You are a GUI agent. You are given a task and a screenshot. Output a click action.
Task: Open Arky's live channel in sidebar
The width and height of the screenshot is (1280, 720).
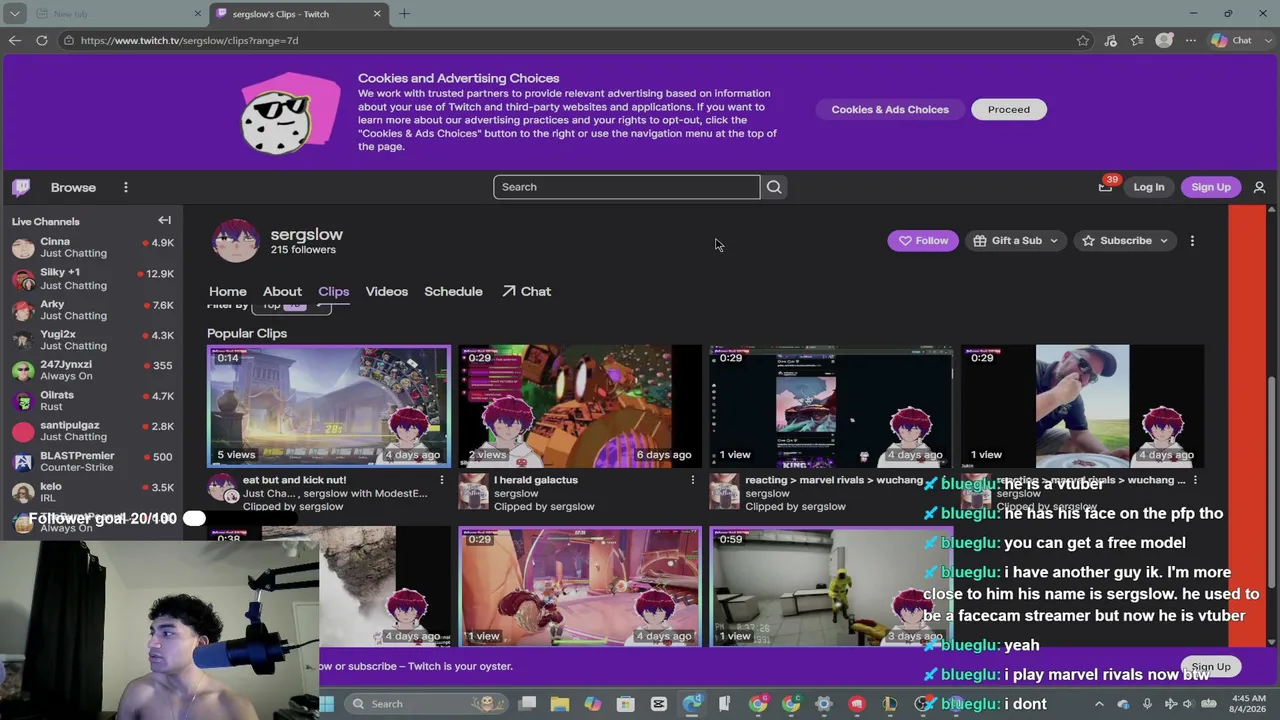92,309
